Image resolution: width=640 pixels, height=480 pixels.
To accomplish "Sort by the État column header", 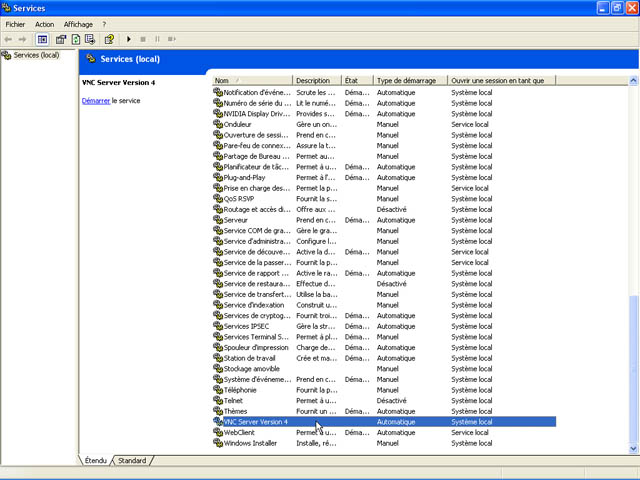I will pyautogui.click(x=357, y=80).
